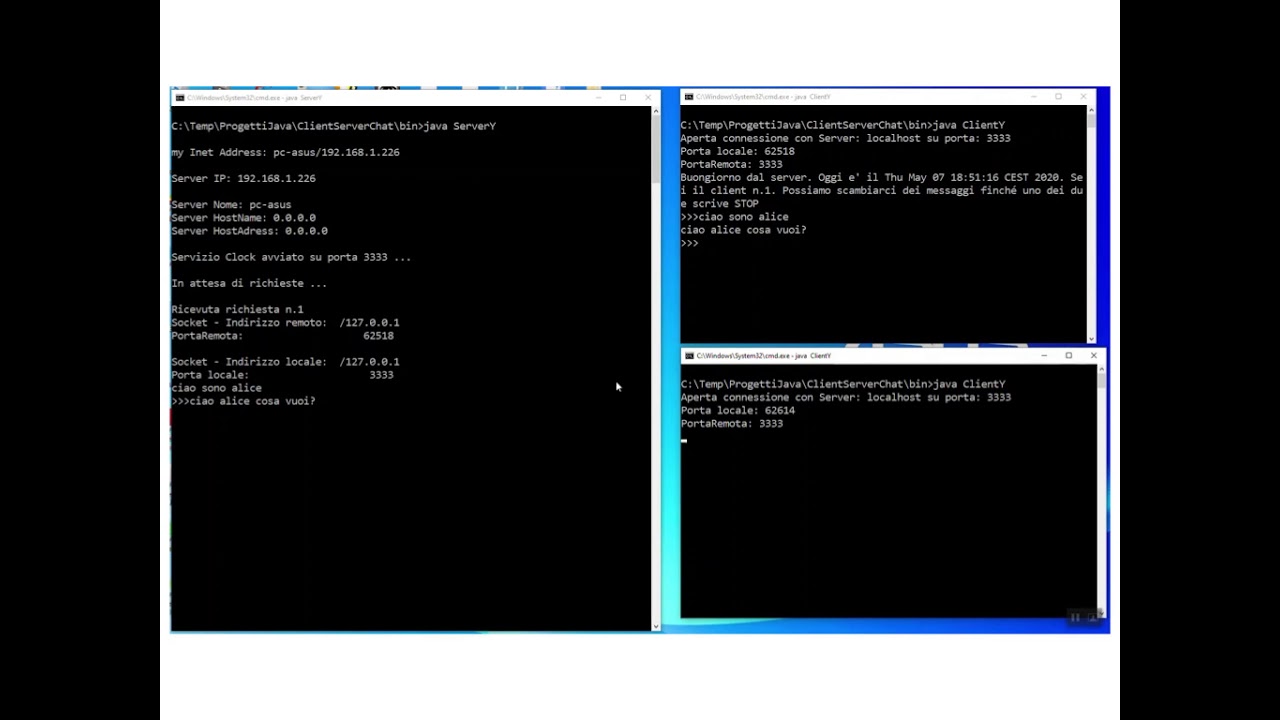Click the 'Server Nome: pc-asus' line
The height and width of the screenshot is (720, 1280).
pos(232,204)
